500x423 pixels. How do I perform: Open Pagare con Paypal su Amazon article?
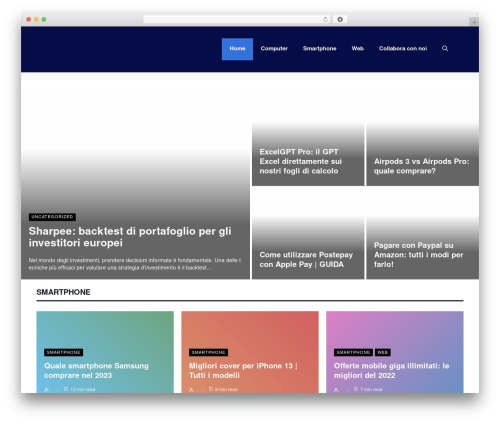[418, 255]
